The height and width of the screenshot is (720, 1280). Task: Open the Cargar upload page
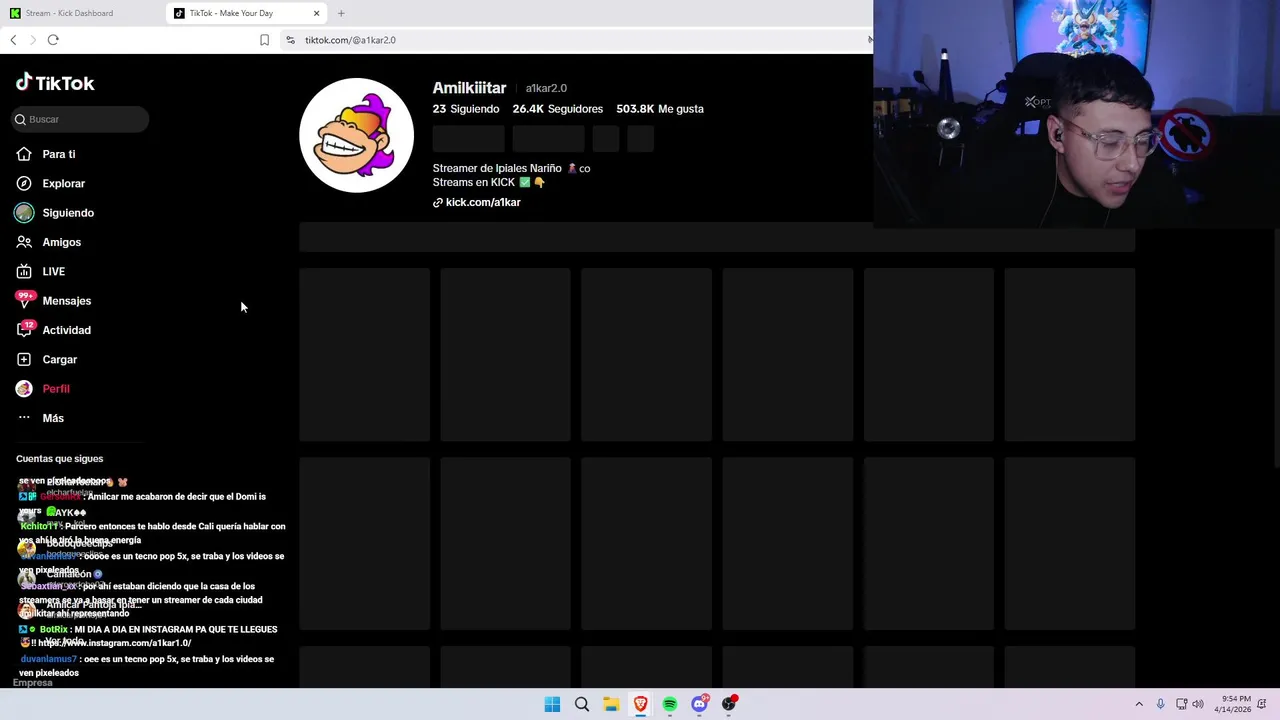pos(59,359)
